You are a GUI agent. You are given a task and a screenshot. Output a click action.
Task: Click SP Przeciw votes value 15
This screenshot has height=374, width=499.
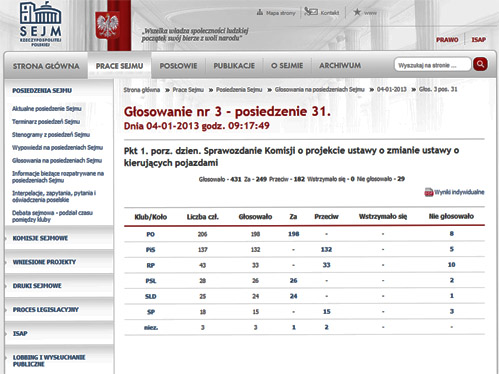[327, 312]
